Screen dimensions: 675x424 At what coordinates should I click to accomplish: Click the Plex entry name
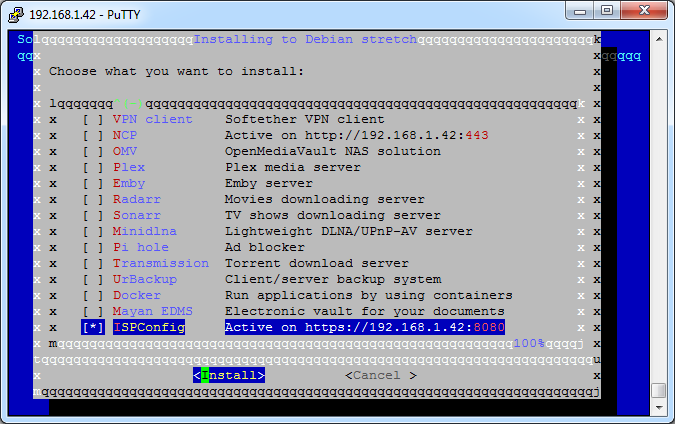[x=129, y=167]
